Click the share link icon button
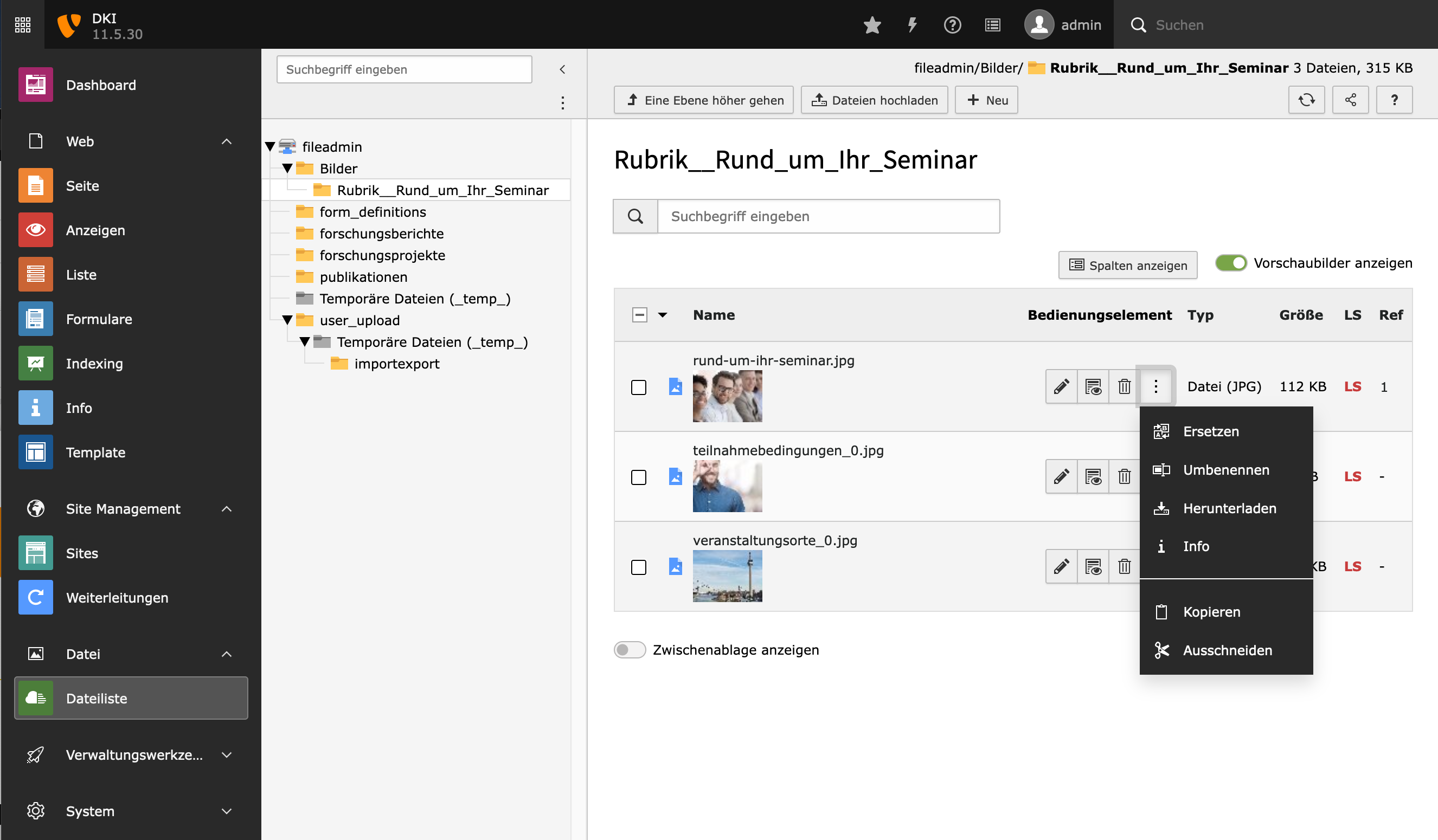 point(1350,100)
